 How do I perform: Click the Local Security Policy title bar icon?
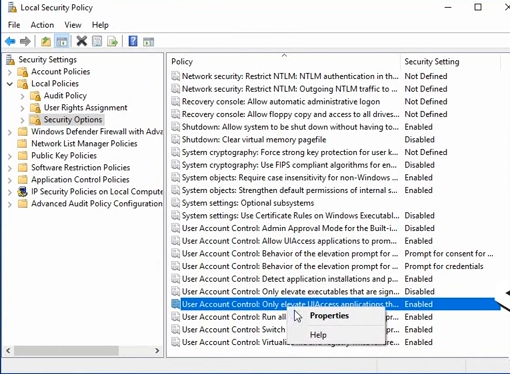[x=12, y=7]
